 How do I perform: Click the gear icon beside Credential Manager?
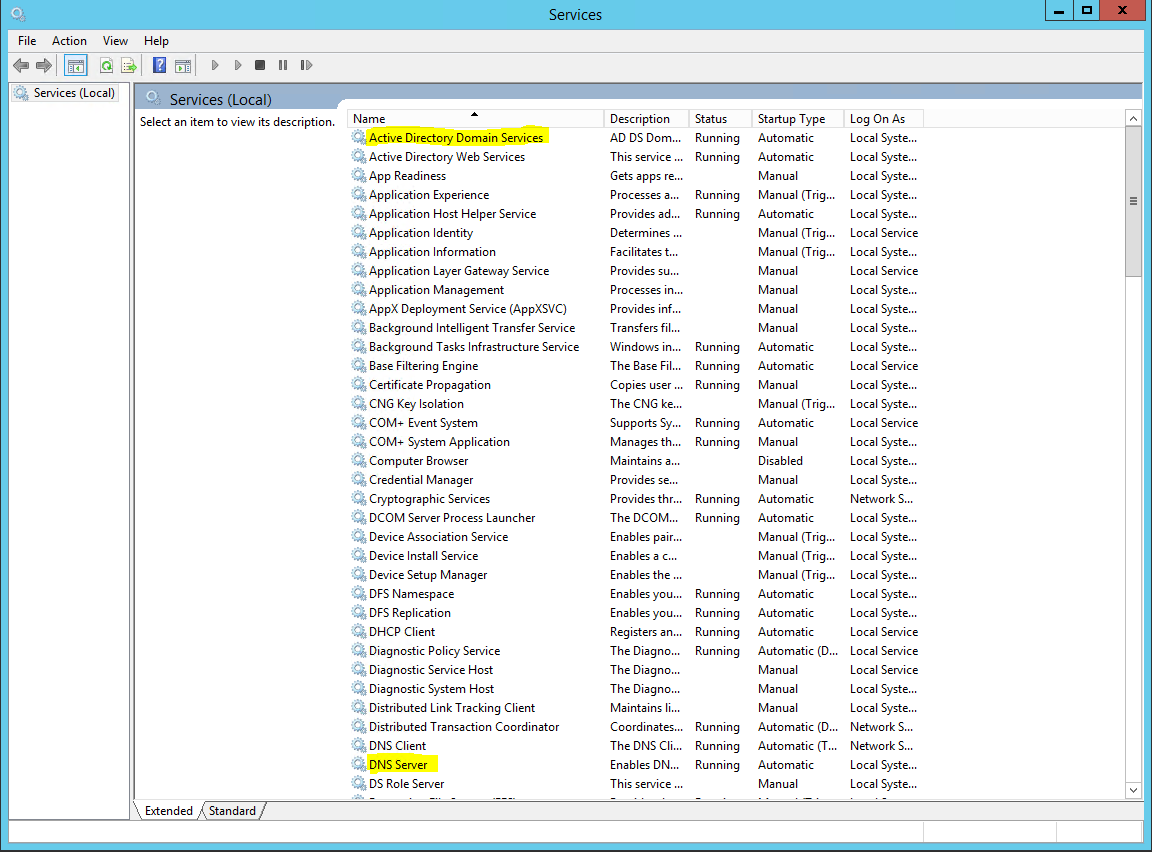pos(359,479)
